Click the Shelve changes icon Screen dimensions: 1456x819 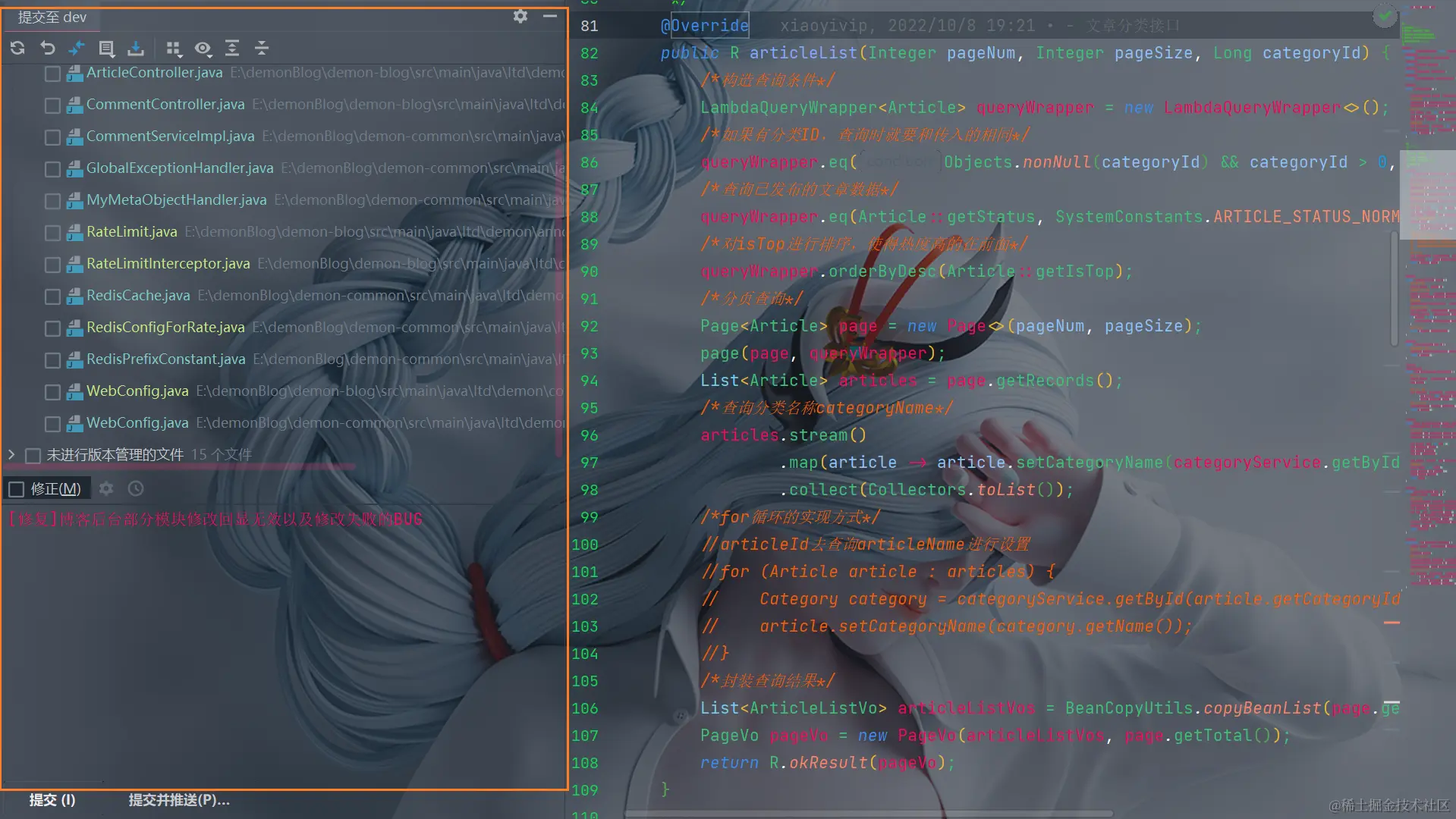[136, 49]
